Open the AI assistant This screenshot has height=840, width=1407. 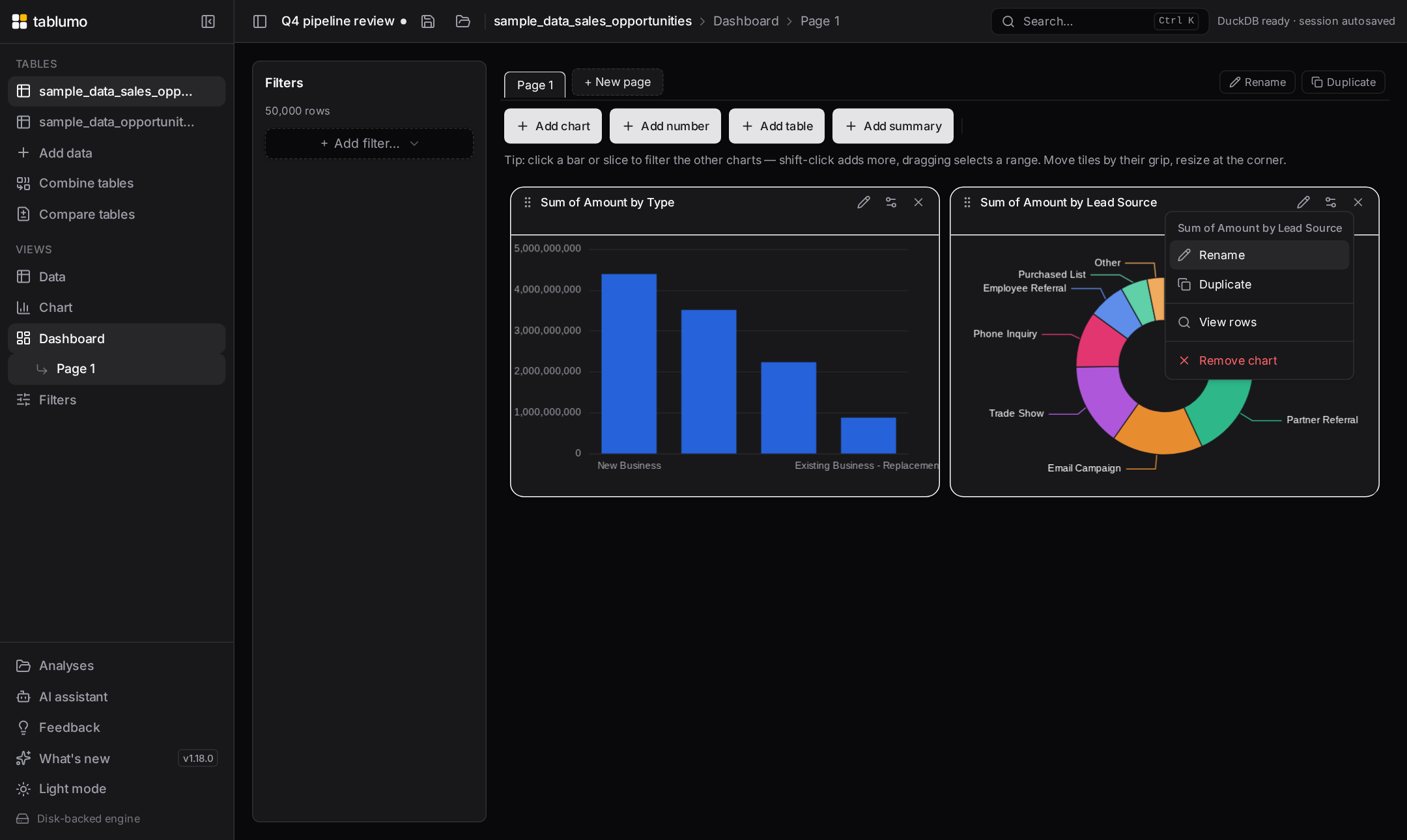click(x=117, y=697)
